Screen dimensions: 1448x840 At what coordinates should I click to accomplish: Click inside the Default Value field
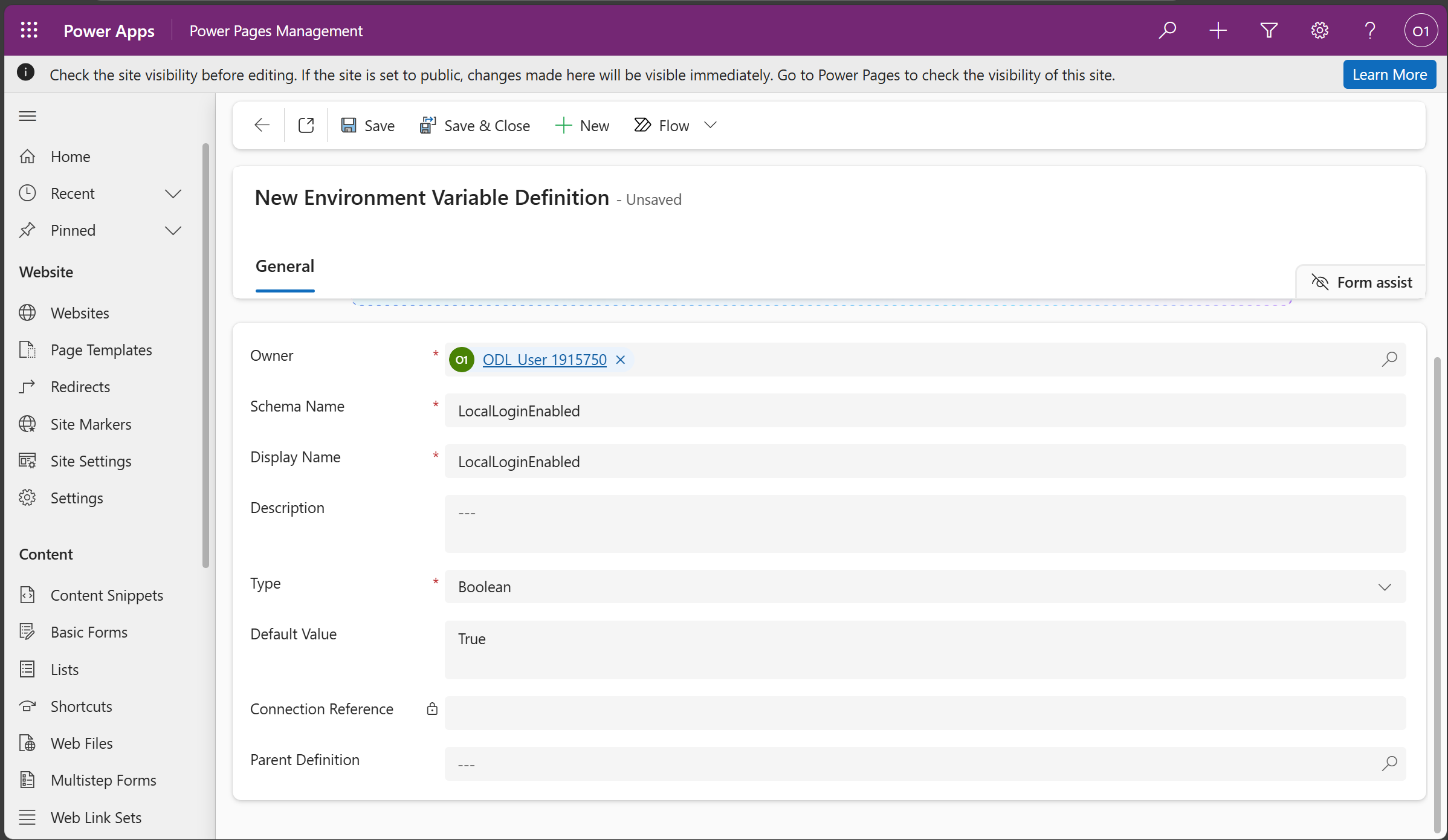tap(846, 639)
